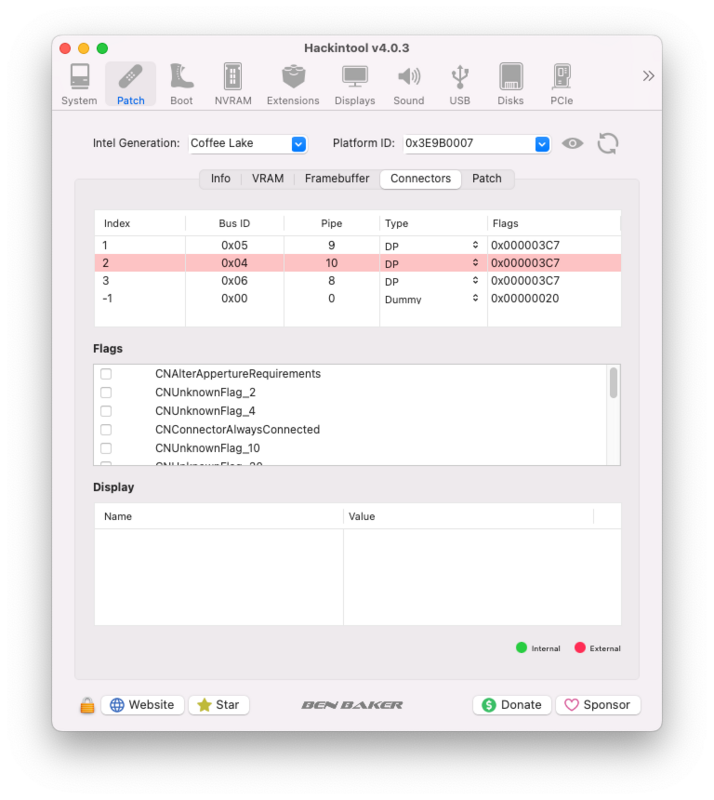Click the Website button
714x800 pixels.
point(142,705)
